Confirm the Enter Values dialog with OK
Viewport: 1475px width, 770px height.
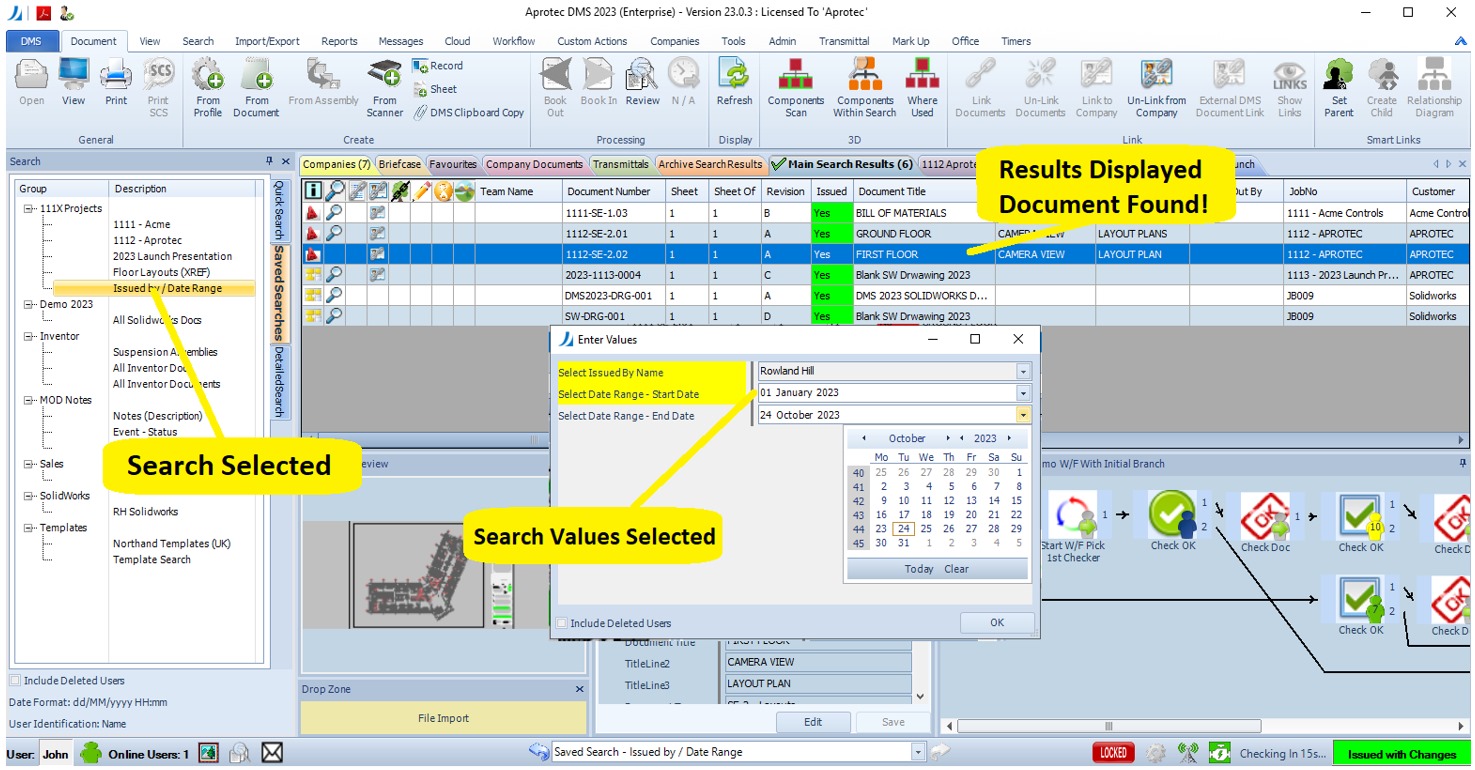(x=996, y=622)
